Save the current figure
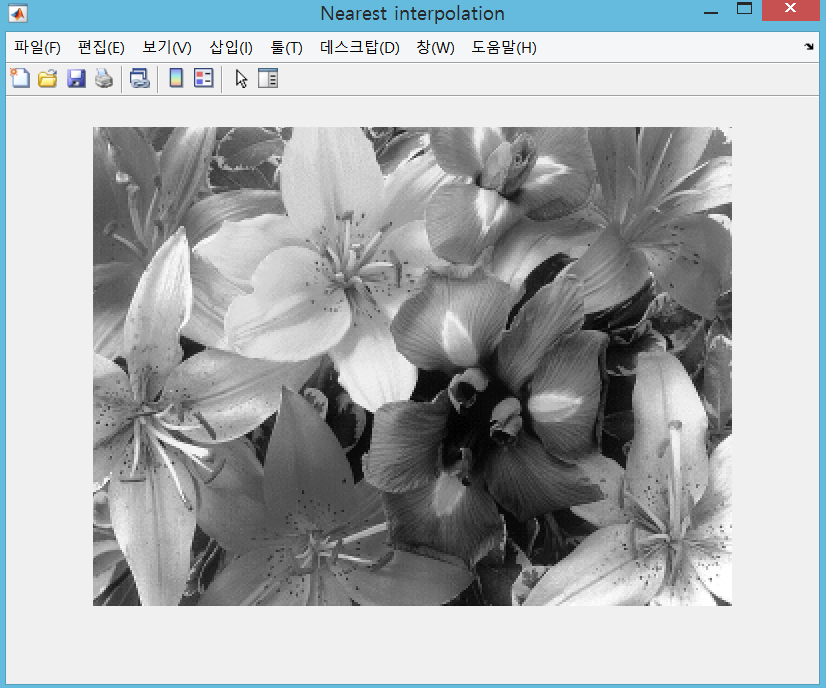Screen dimensions: 826x688 click(x=76, y=78)
